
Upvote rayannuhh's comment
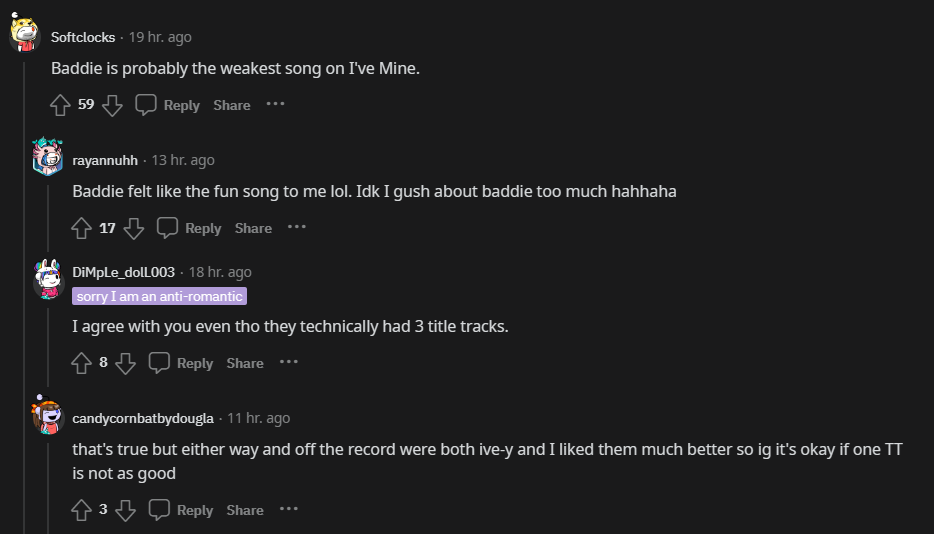(x=82, y=228)
